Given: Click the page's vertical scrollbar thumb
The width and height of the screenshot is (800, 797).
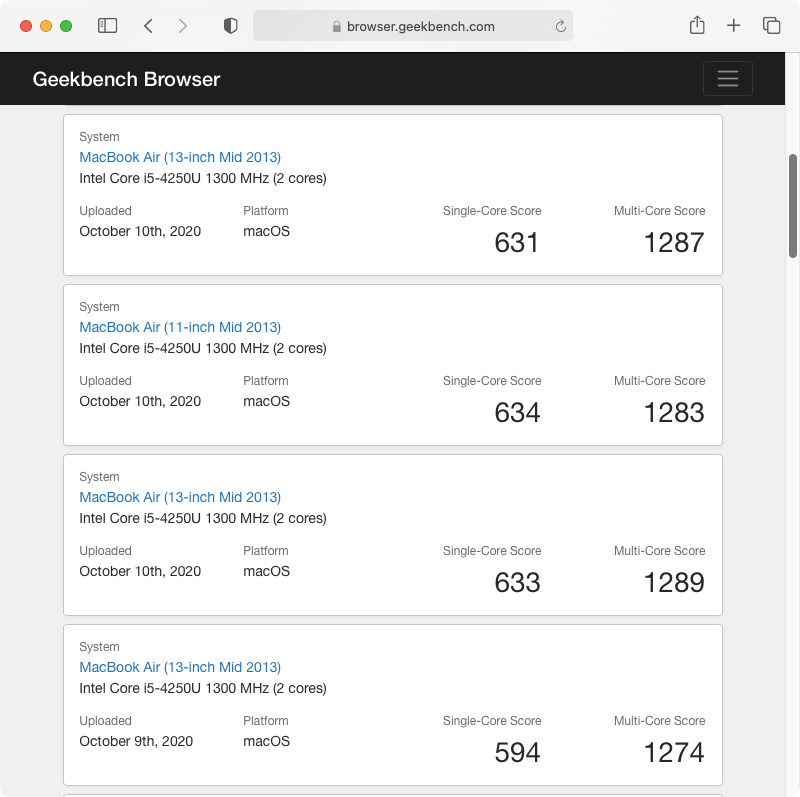Looking at the screenshot, I should tap(793, 206).
